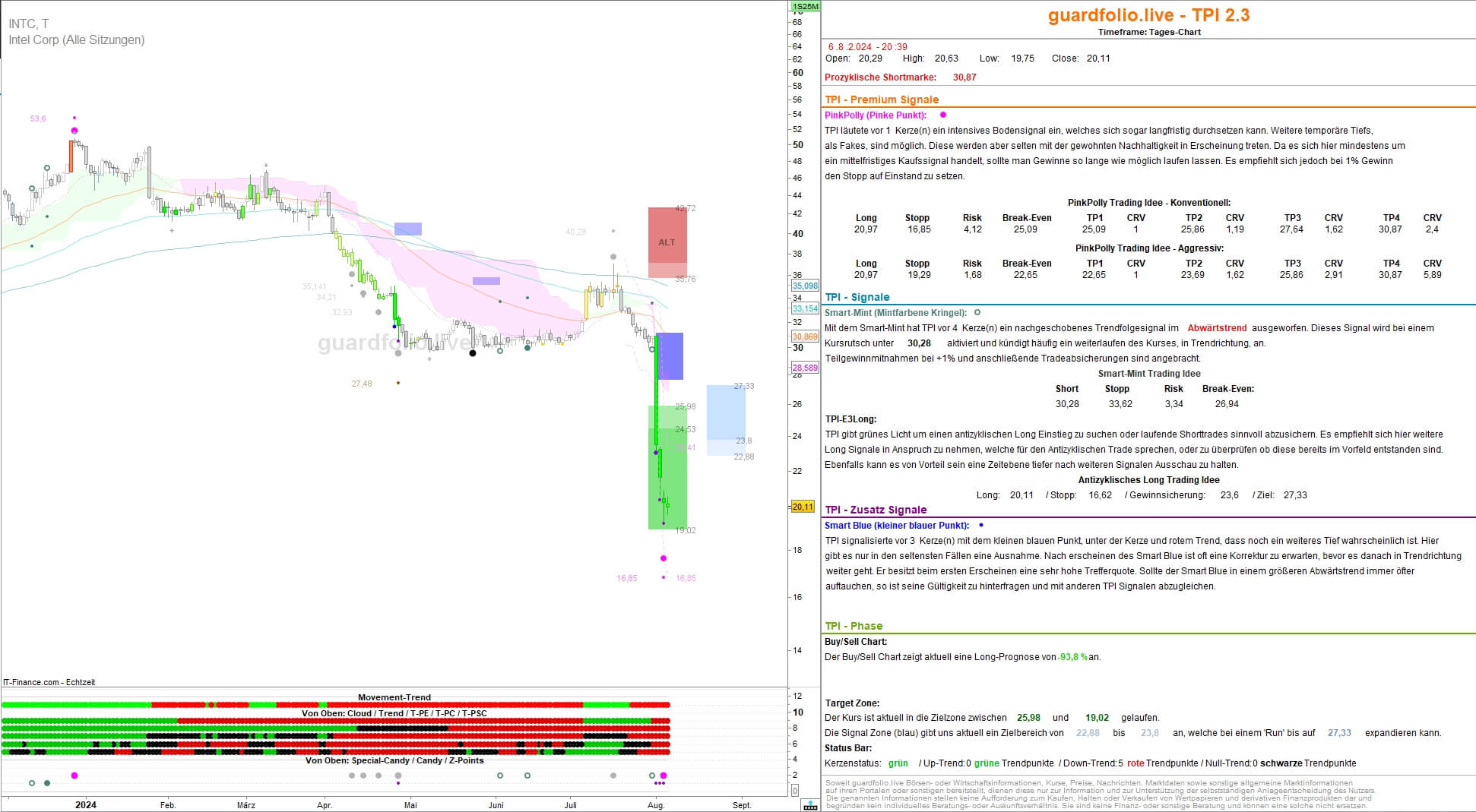Screen dimensions: 1476x812
Task: Click Konventionell TP3 value 27,64
Action: pos(1291,229)
